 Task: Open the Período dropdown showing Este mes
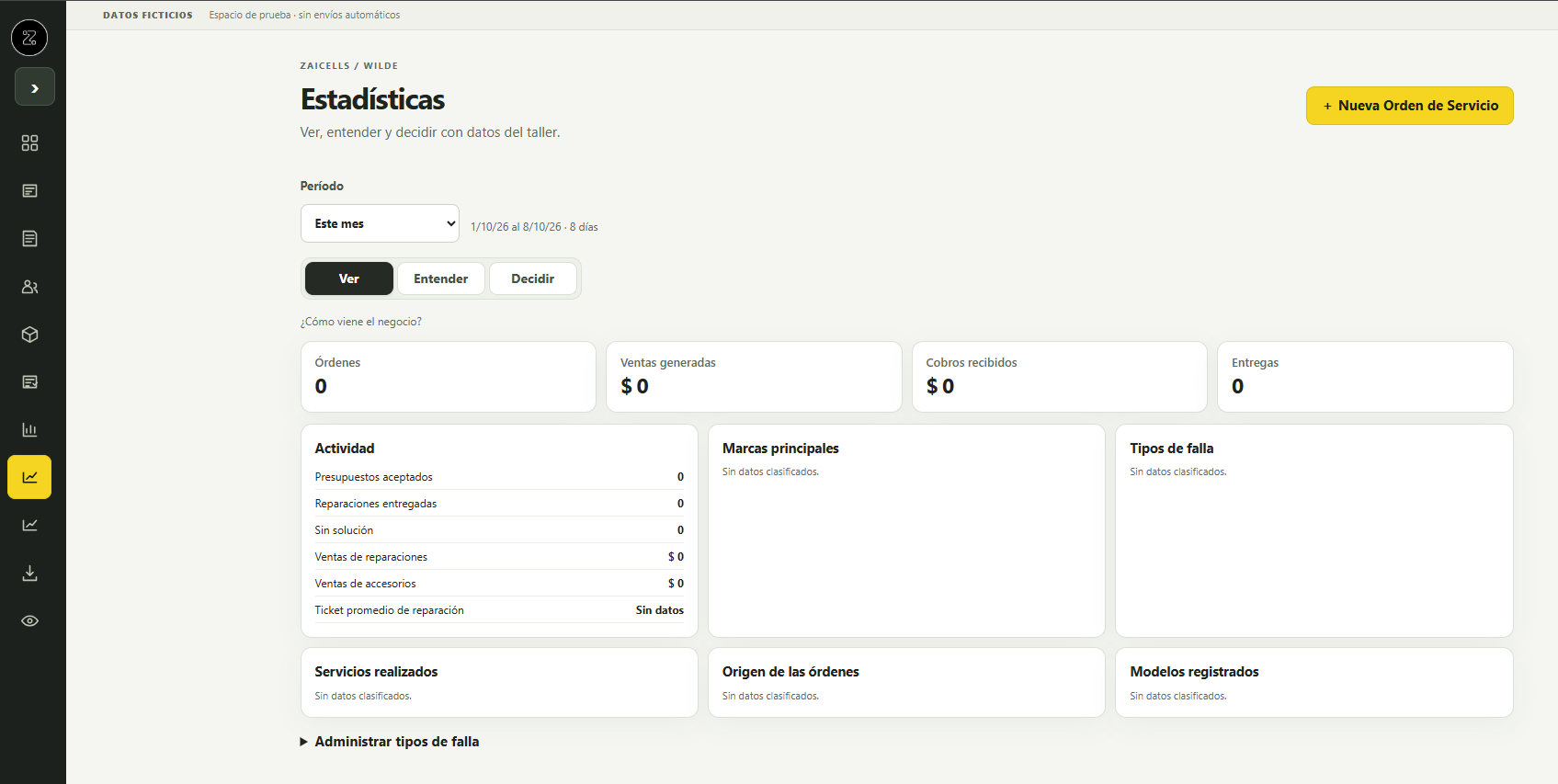380,223
